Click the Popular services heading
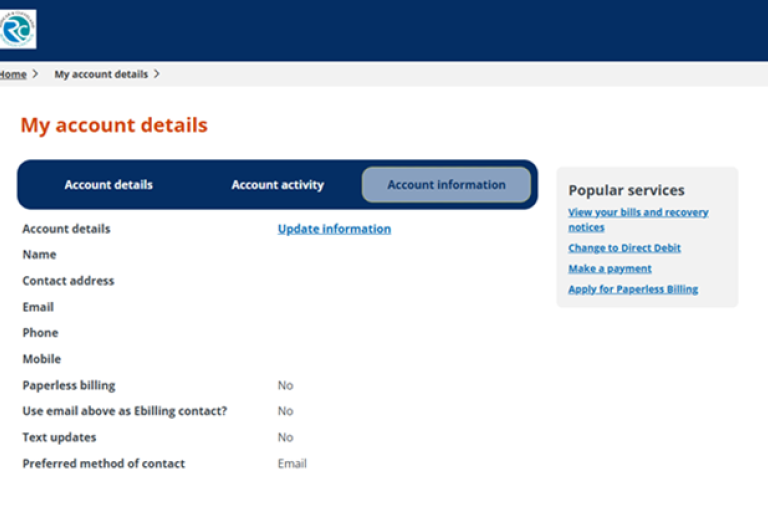 (626, 190)
